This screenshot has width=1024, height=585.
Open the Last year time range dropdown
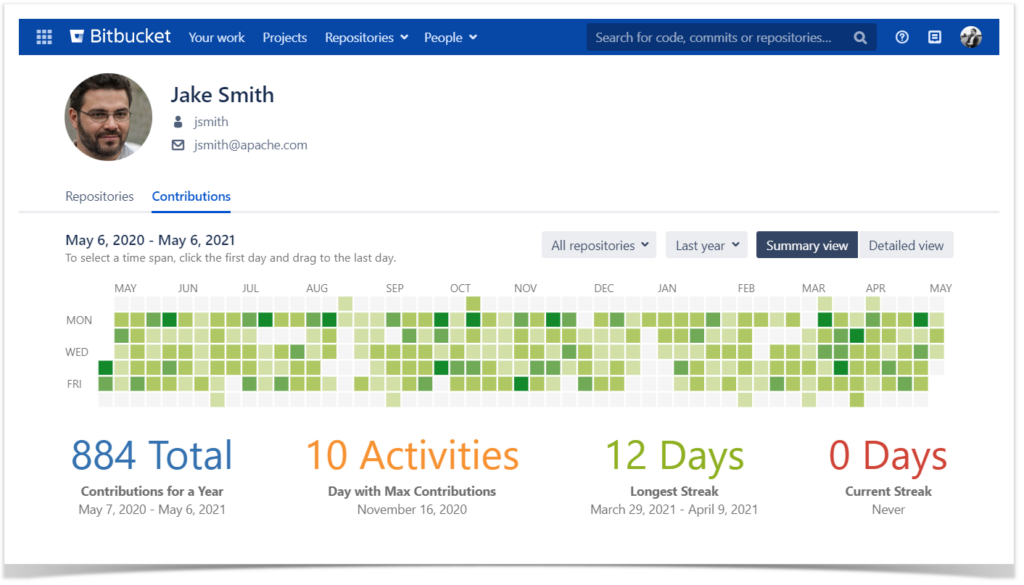click(x=706, y=244)
